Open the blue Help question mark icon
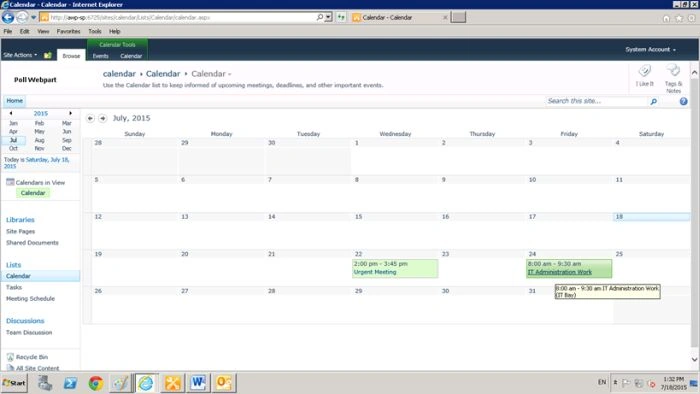Screen dimensions: 700x394 (683, 101)
